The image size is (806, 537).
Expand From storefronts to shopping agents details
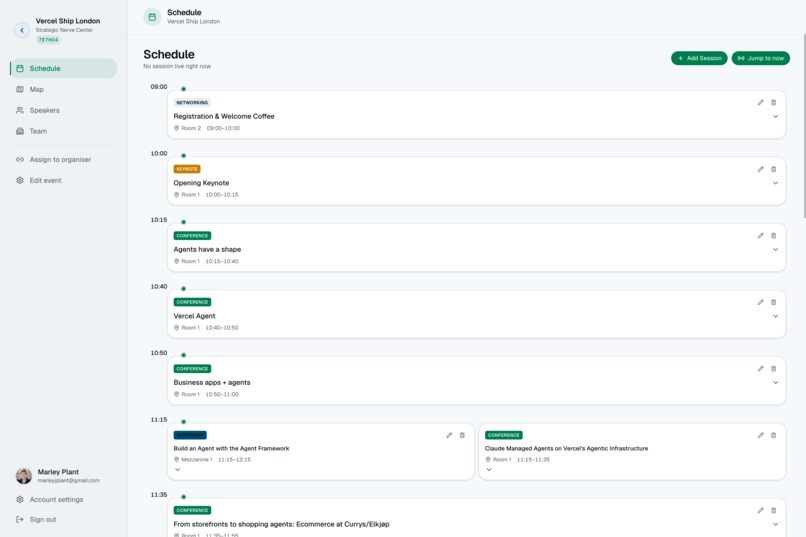tap(775, 524)
